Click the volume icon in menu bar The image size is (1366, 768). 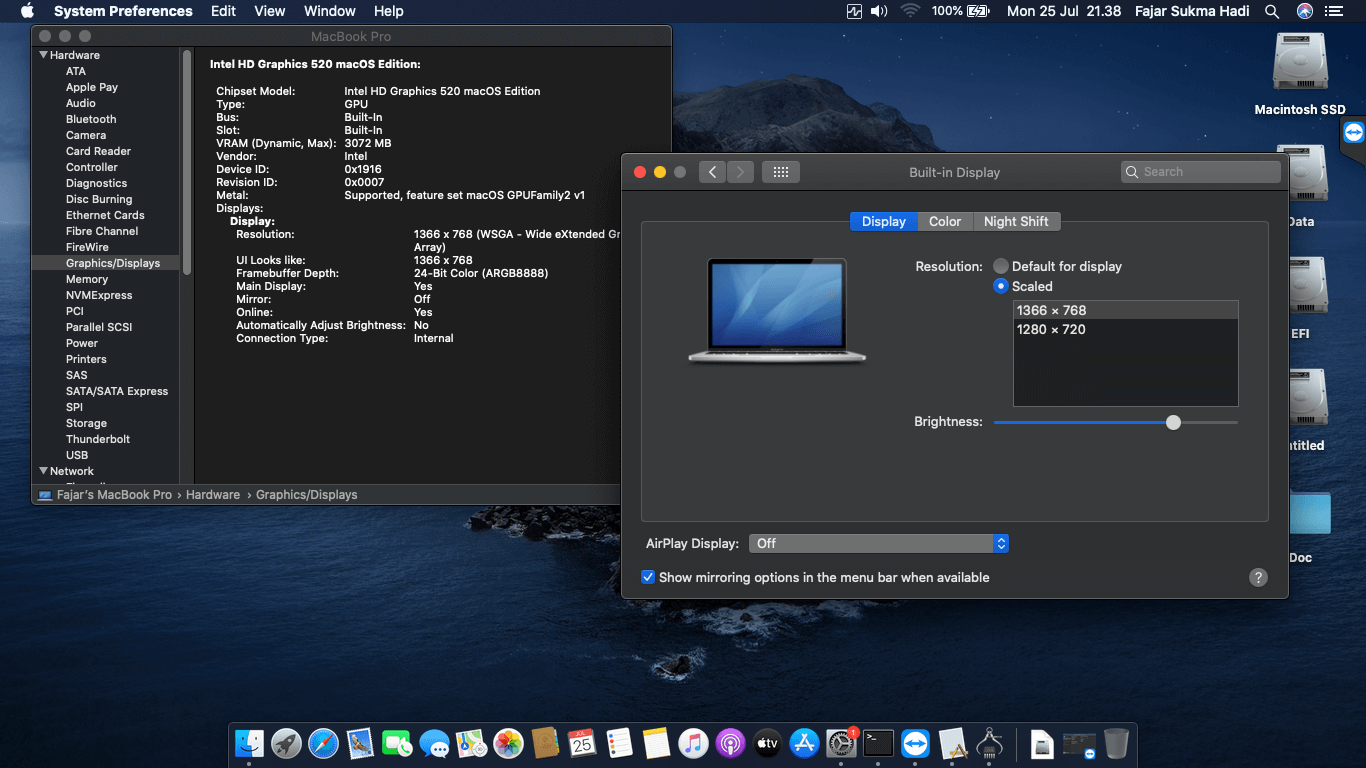point(879,11)
